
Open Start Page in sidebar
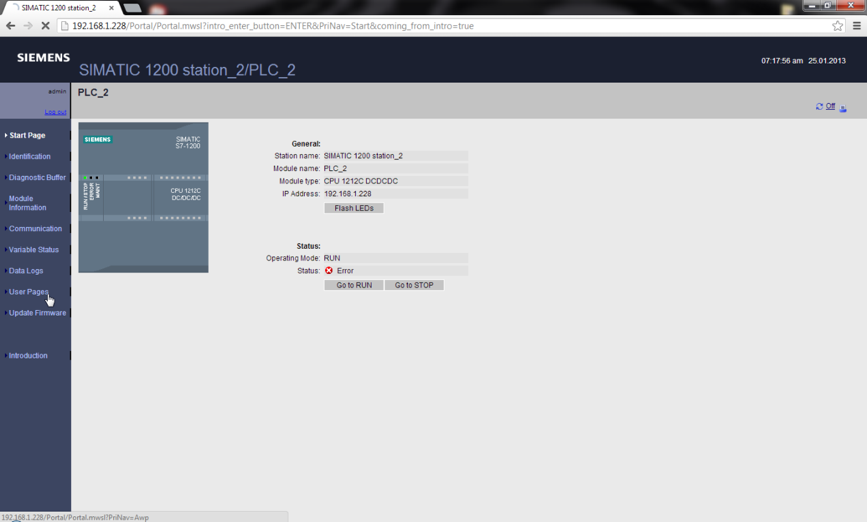(27, 135)
